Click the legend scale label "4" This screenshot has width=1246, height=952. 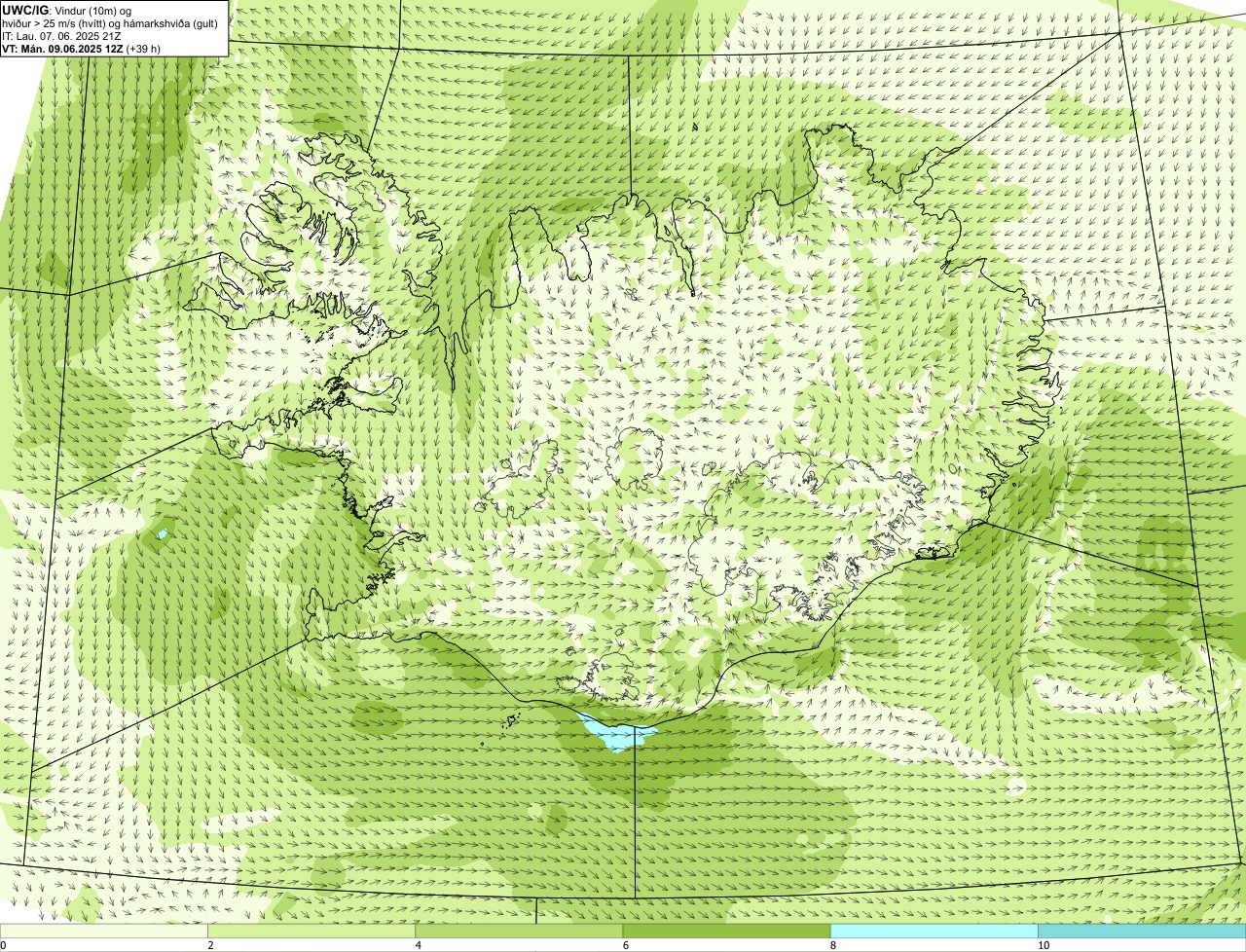pyautogui.click(x=418, y=945)
